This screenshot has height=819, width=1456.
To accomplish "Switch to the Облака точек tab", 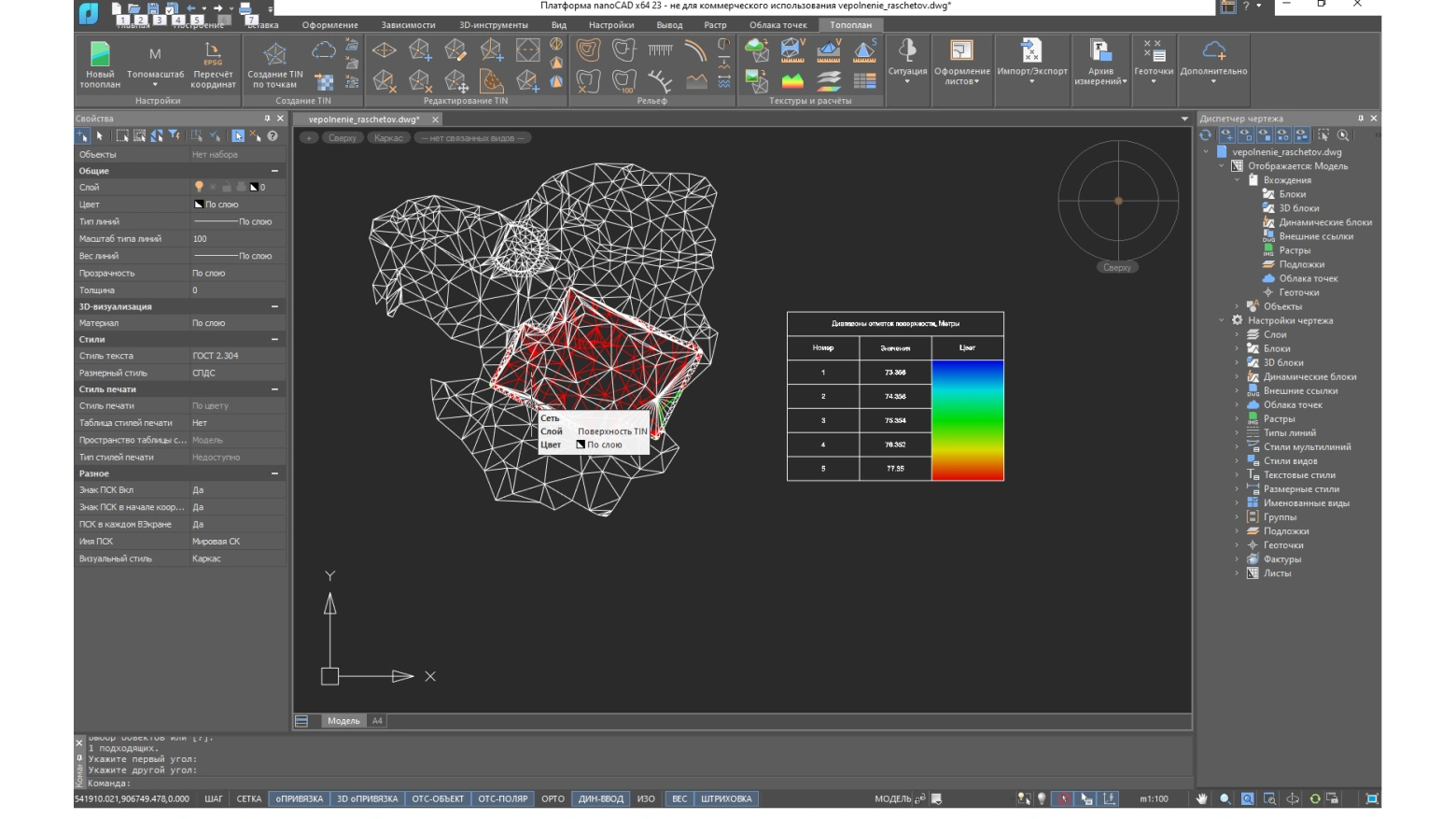I will (x=777, y=25).
